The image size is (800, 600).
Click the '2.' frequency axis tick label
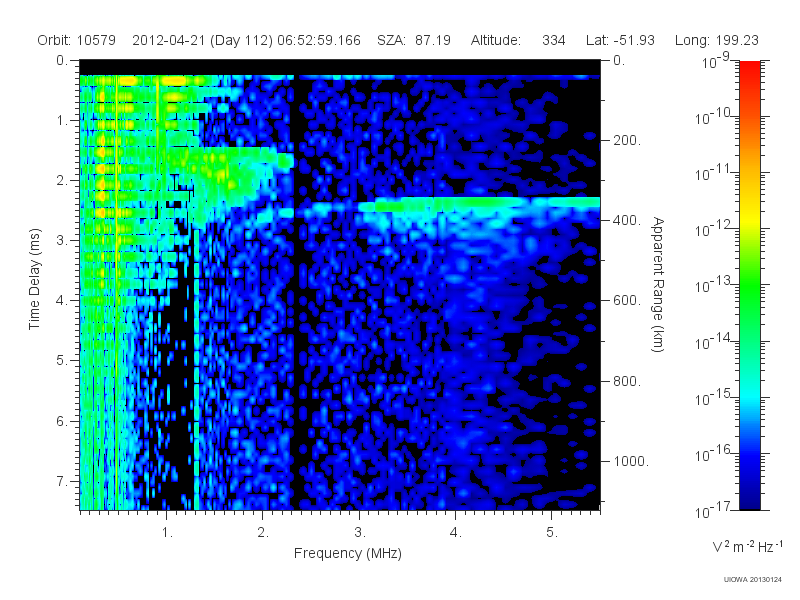pyautogui.click(x=263, y=533)
